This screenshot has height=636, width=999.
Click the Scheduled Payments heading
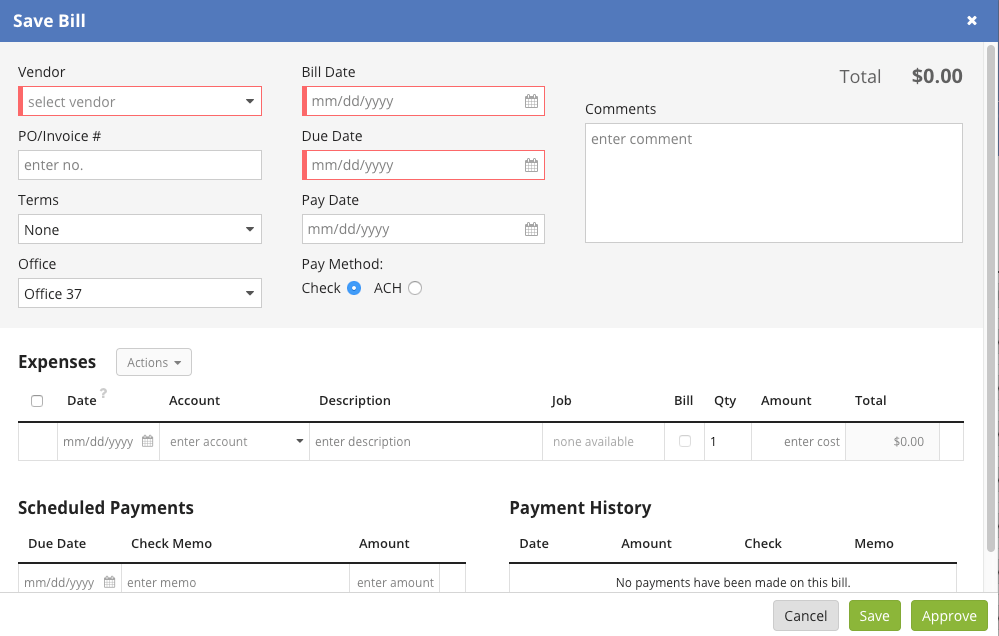coord(106,508)
